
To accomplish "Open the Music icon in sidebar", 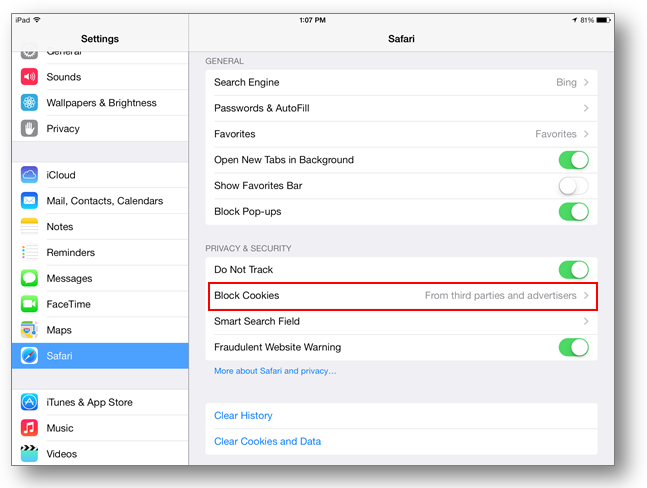I will pos(29,428).
